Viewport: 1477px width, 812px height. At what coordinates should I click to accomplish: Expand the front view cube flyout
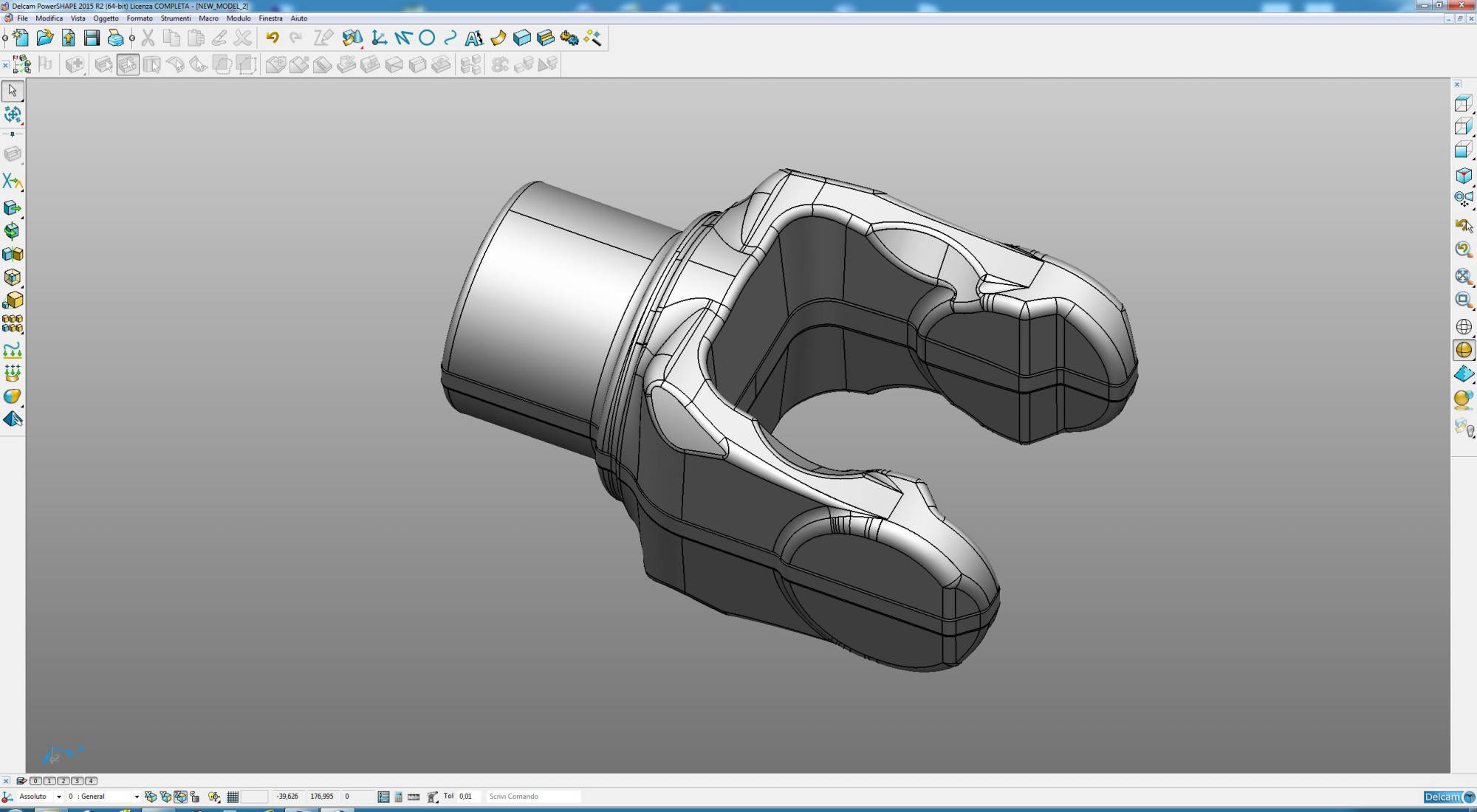click(x=1473, y=158)
